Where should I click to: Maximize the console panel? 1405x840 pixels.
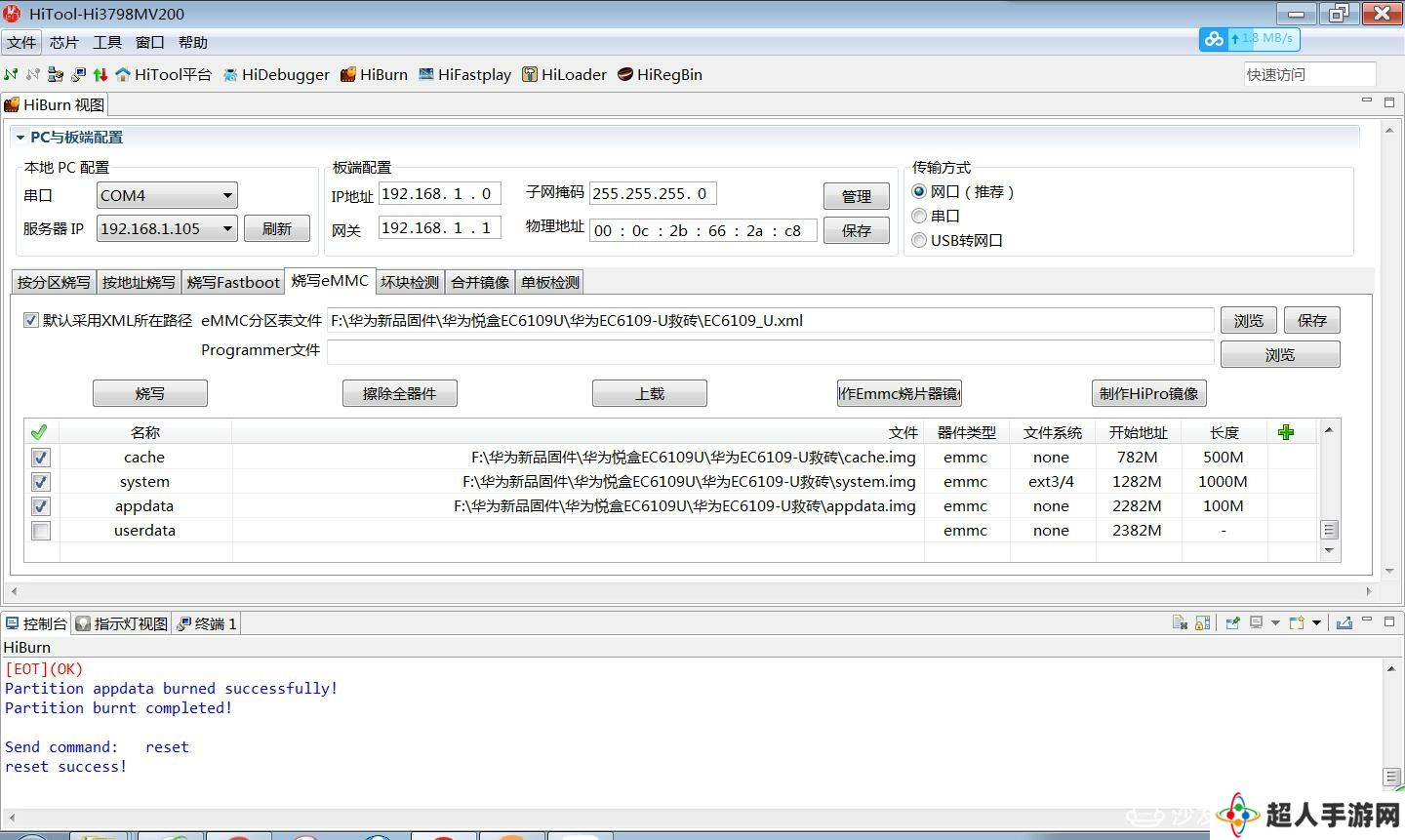[x=1389, y=620]
